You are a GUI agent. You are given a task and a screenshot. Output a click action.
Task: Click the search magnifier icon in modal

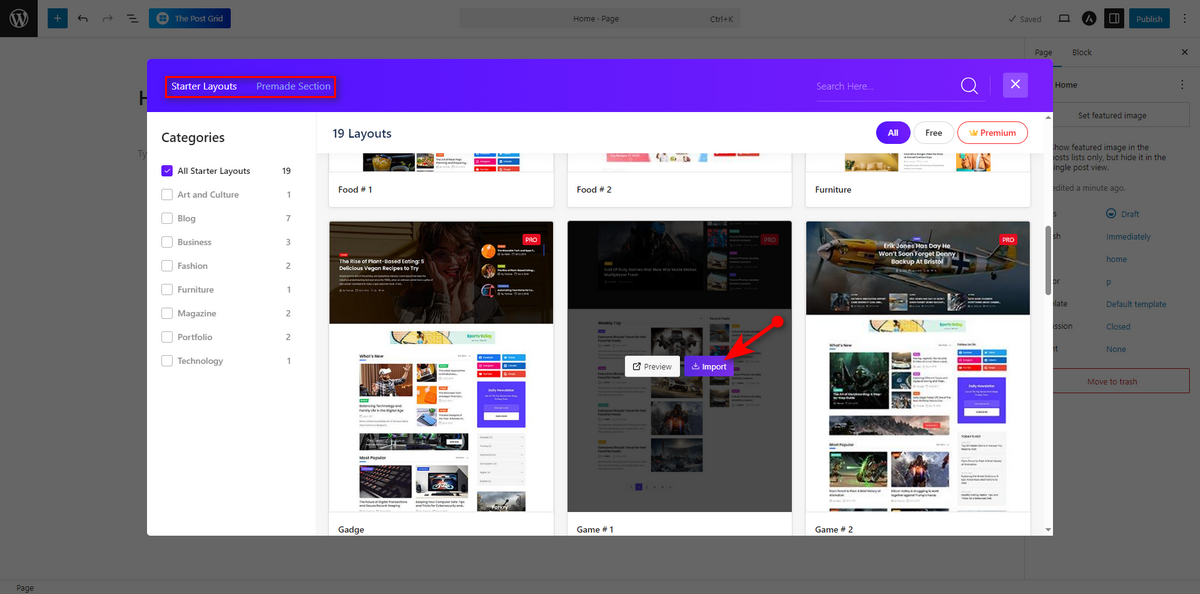pos(969,86)
